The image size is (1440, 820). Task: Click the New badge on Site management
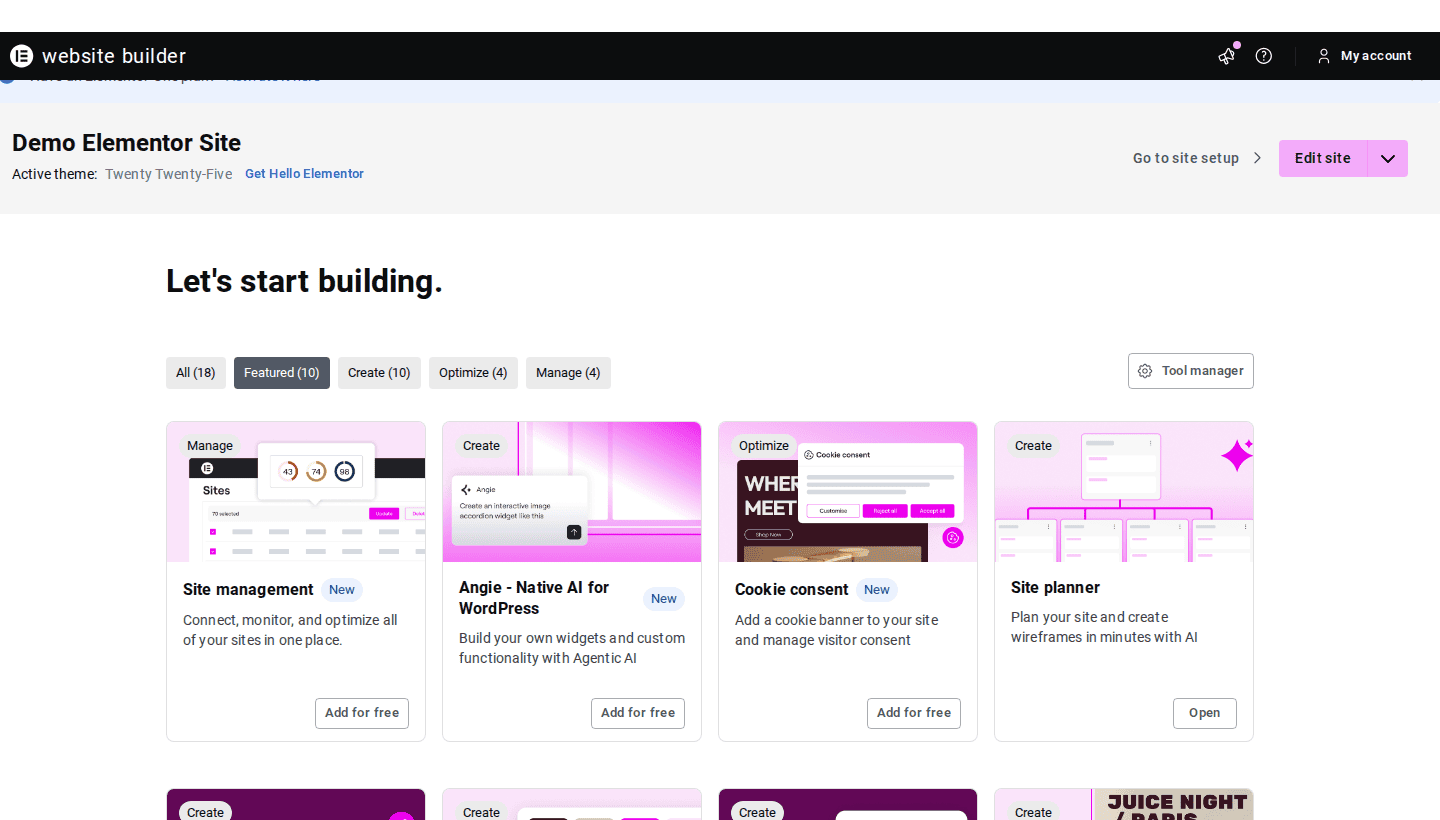point(342,590)
